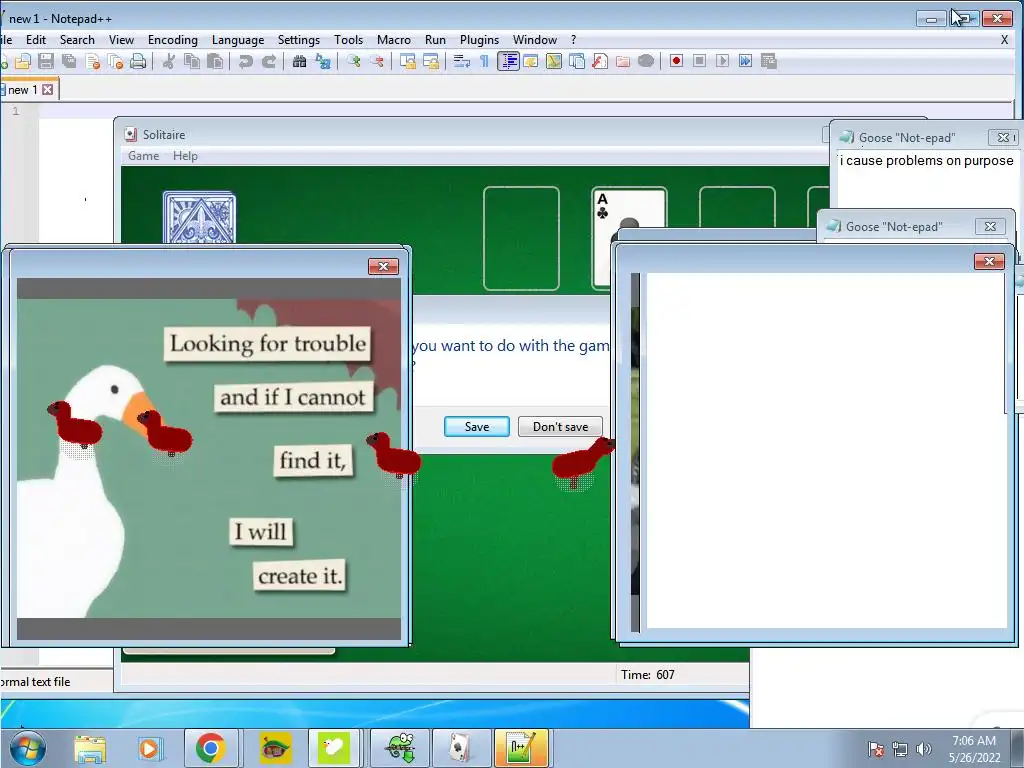1024x768 pixels.
Task: Click the volume speaker tray icon
Action: pos(923,749)
